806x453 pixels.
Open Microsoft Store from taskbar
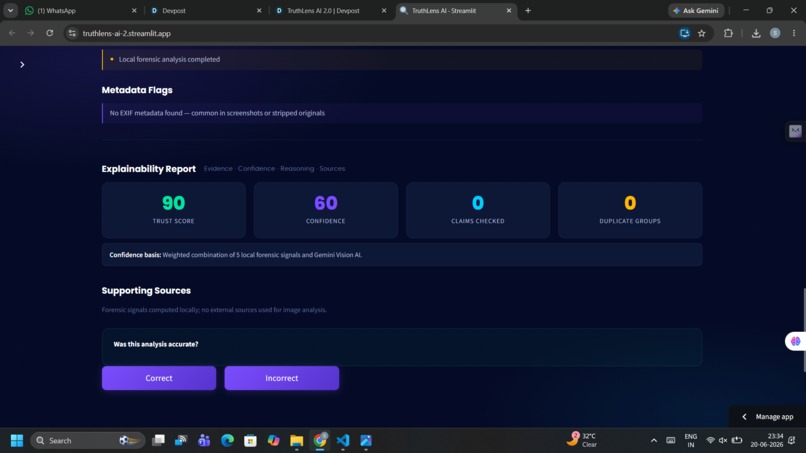point(250,441)
